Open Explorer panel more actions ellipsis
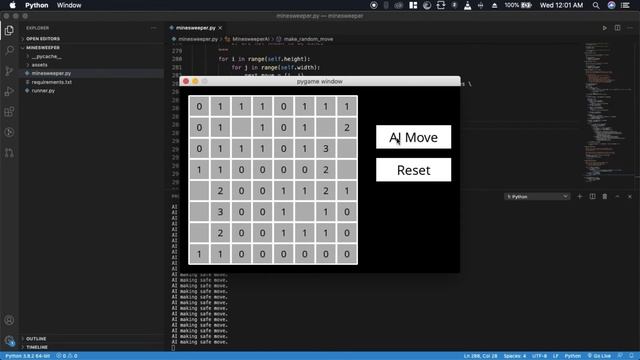The image size is (640, 360). pyautogui.click(x=154, y=28)
